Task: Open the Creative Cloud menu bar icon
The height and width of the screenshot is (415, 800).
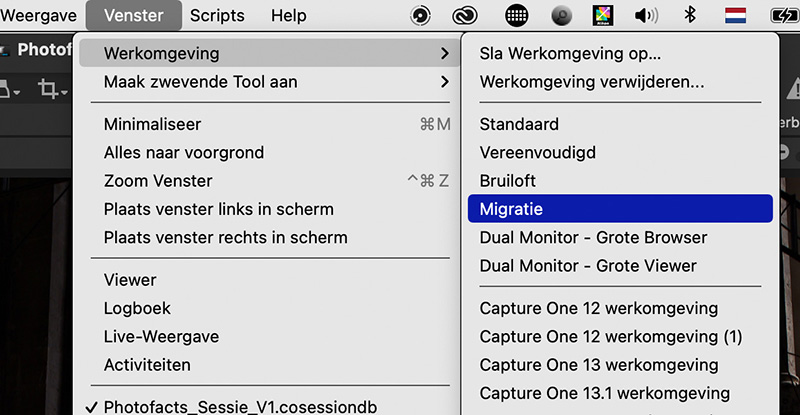Action: coord(465,16)
